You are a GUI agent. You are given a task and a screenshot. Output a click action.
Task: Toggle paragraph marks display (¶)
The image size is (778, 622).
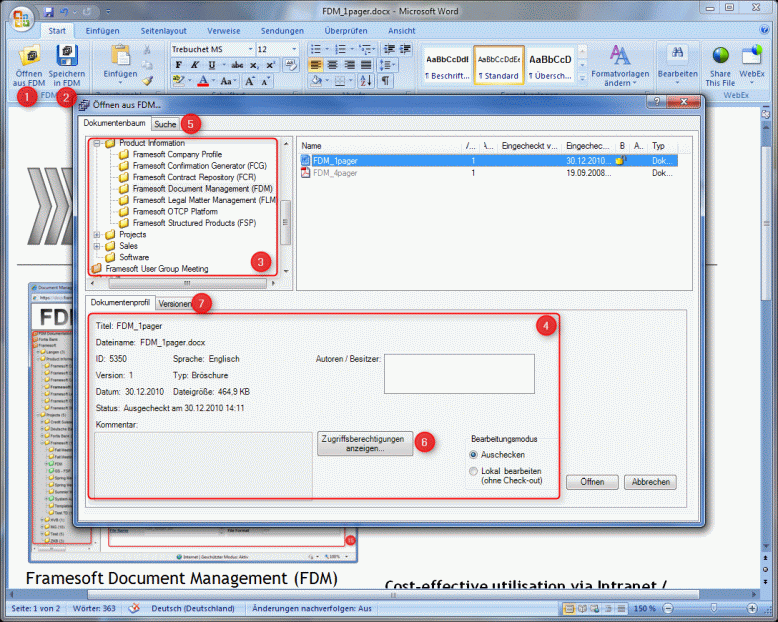click(386, 81)
